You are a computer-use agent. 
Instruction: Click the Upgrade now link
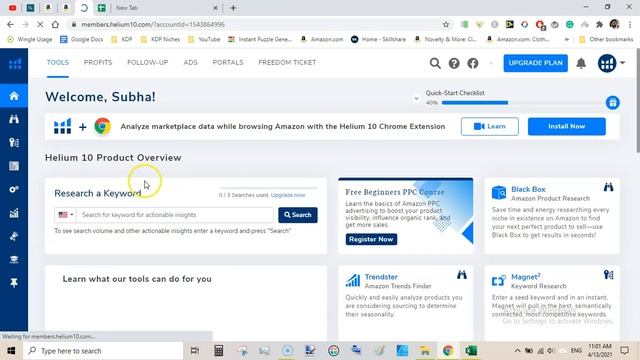(x=288, y=195)
